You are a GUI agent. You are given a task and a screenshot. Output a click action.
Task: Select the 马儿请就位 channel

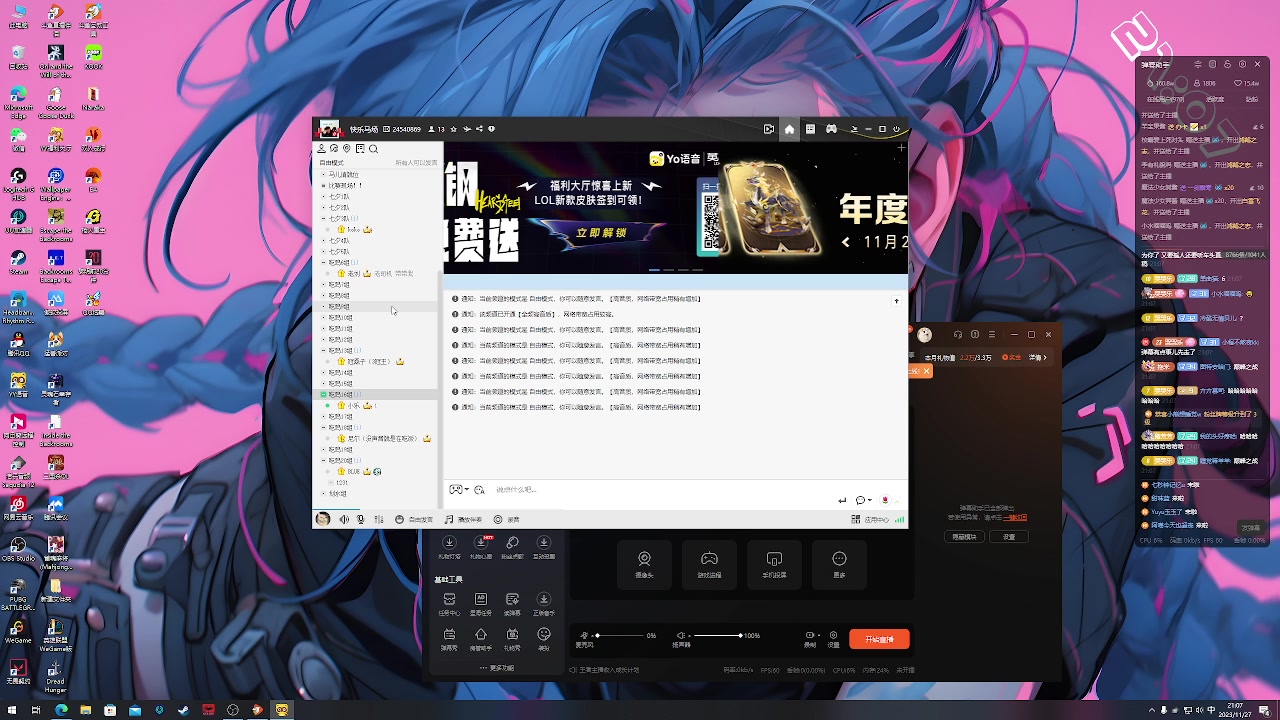[x=343, y=174]
